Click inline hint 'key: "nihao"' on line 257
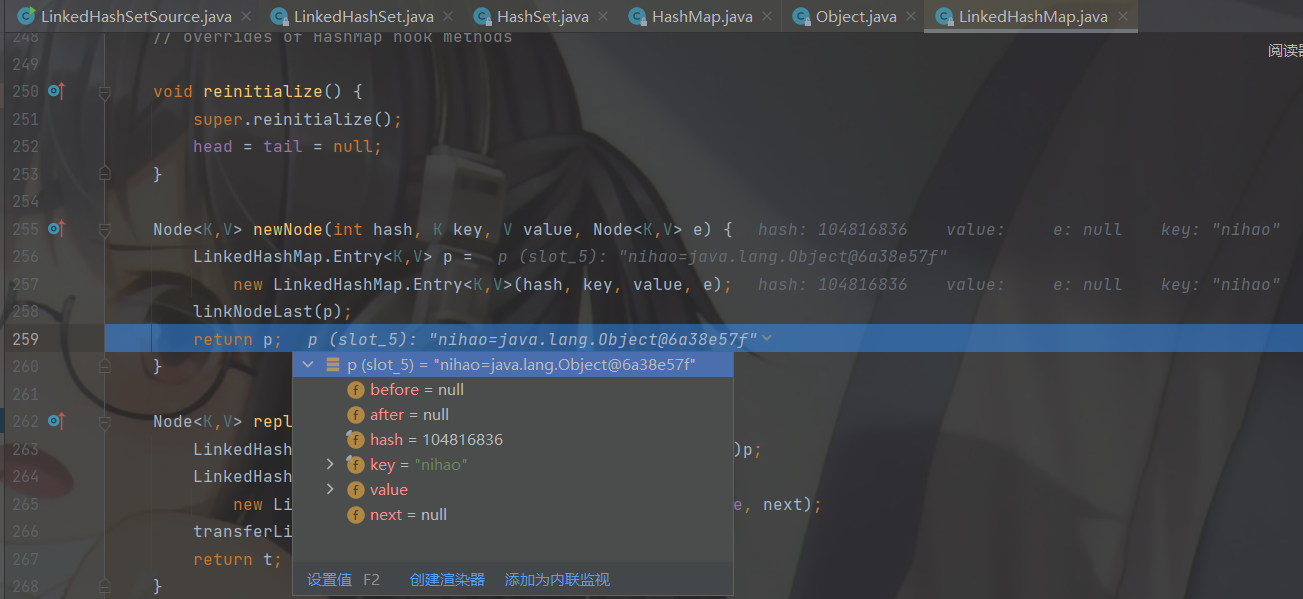This screenshot has width=1303, height=599. (x=1220, y=284)
